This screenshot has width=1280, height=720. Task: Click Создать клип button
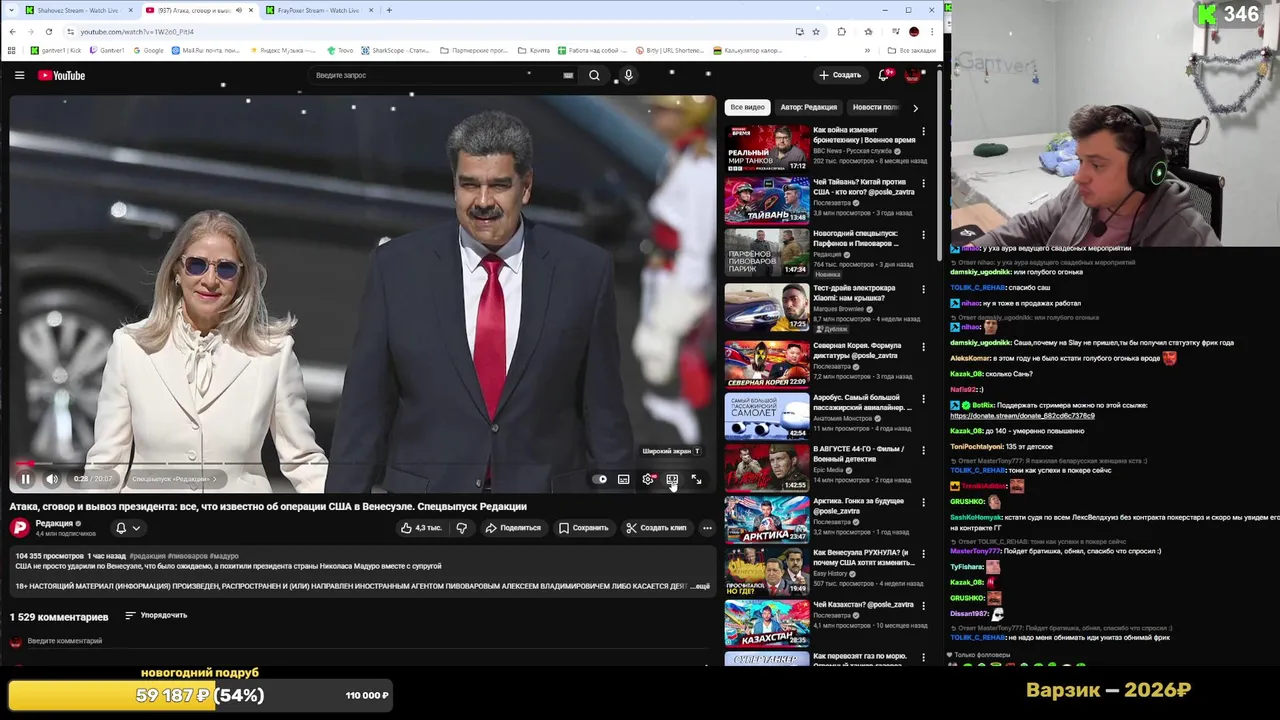coord(656,528)
